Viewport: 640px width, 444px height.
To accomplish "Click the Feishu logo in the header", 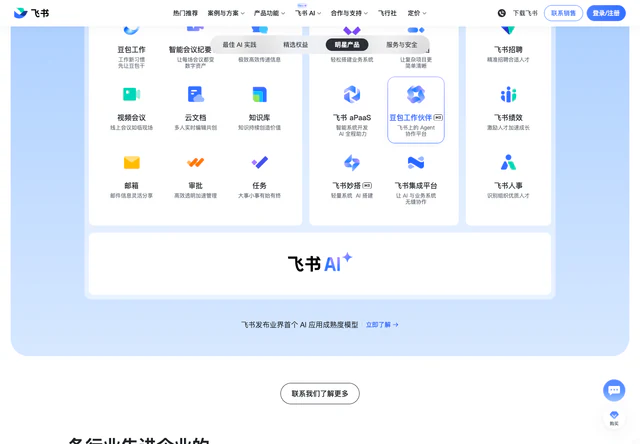I will (x=31, y=13).
